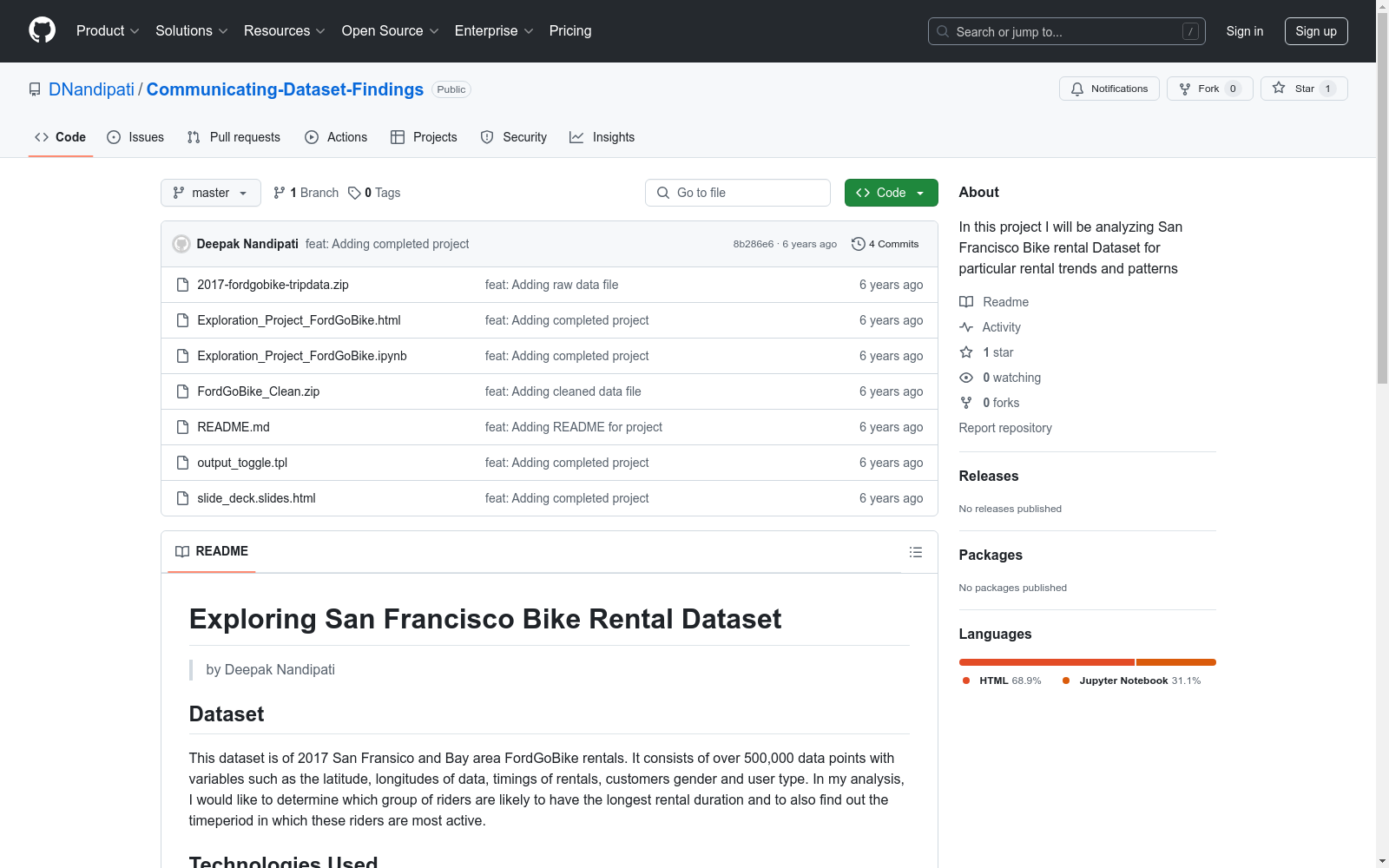The height and width of the screenshot is (868, 1389).
Task: View the 0 Tags link
Action: click(374, 193)
